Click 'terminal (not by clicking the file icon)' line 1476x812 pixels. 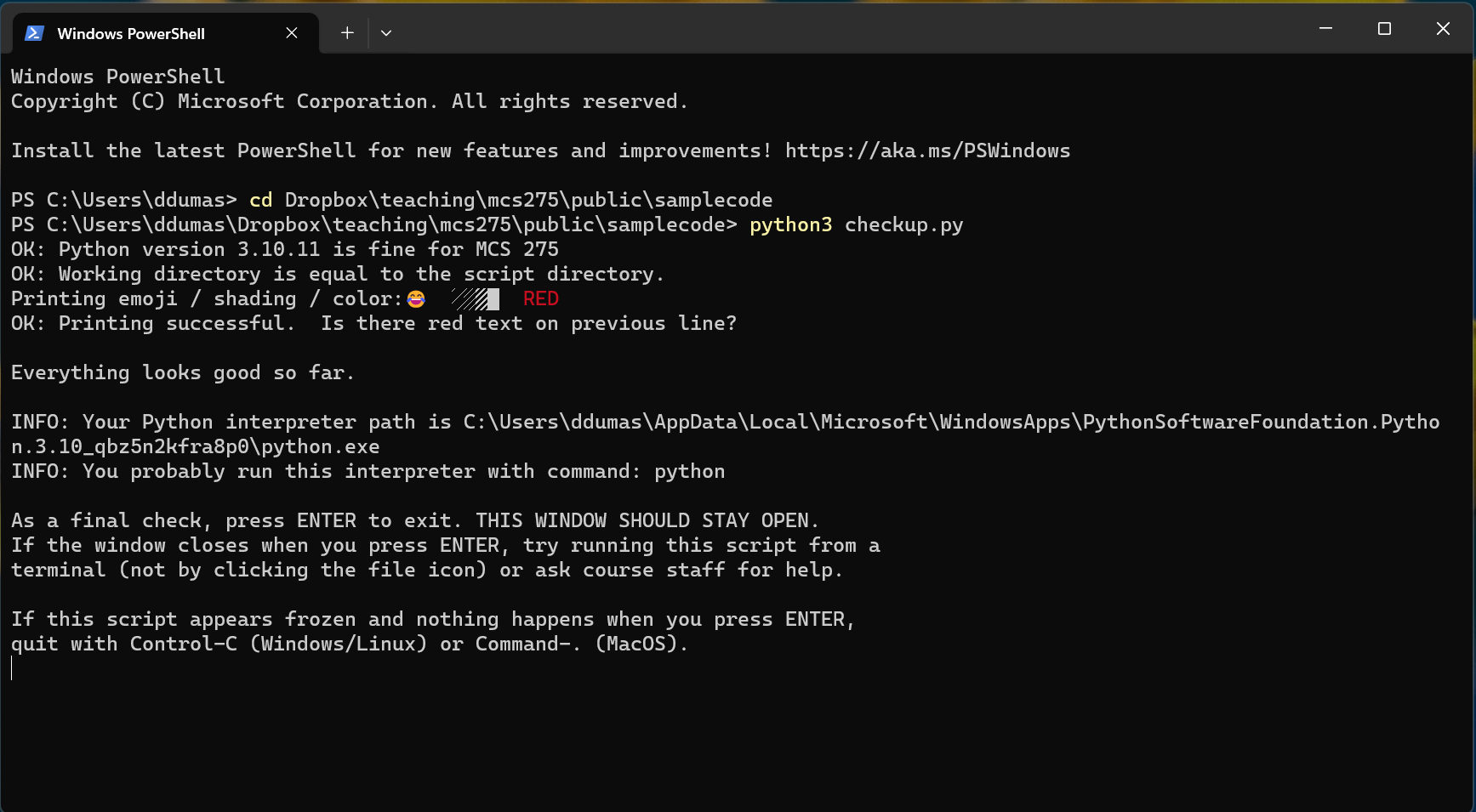[x=427, y=570]
